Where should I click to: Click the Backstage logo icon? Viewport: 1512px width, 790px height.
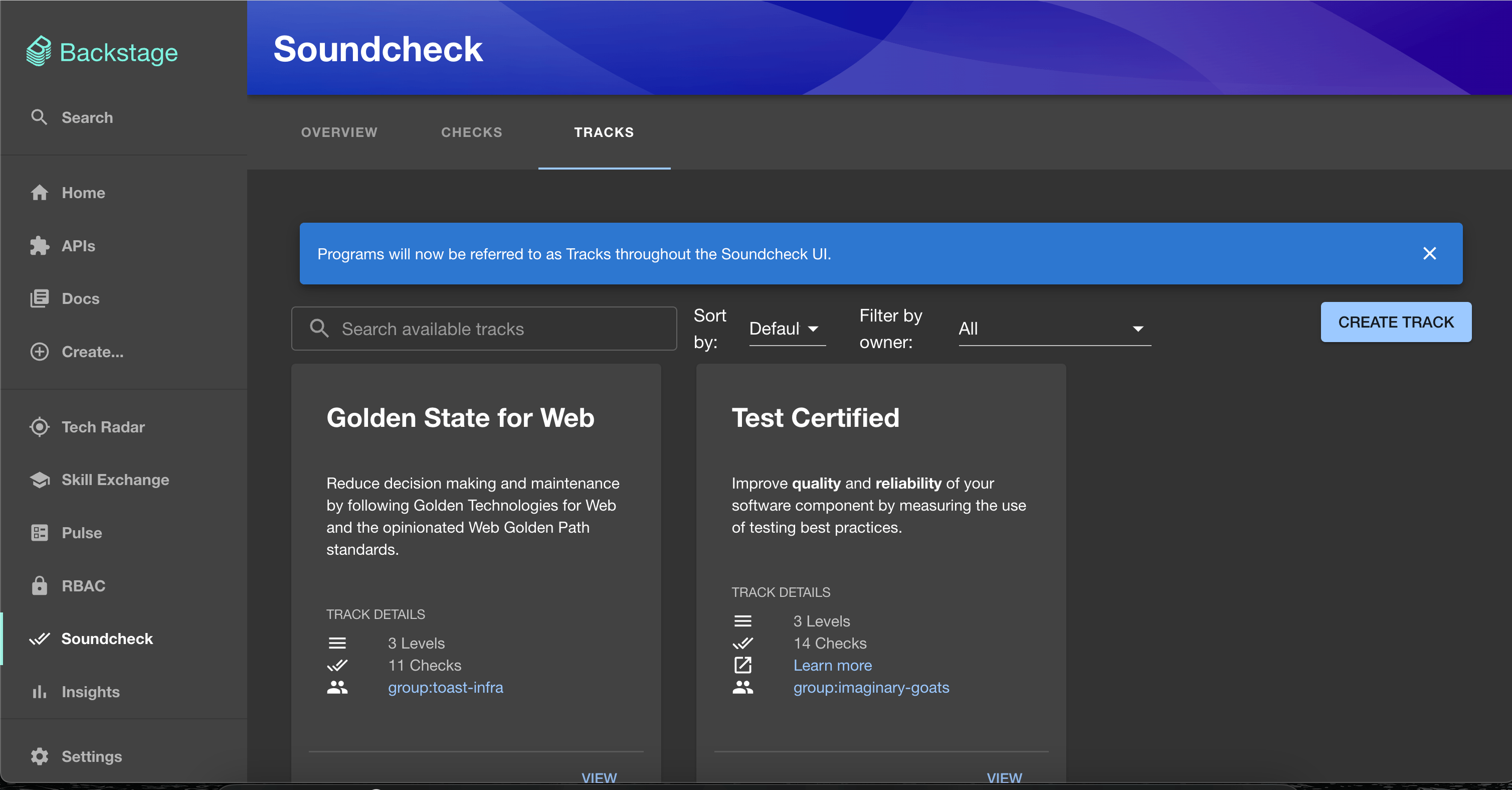[39, 52]
